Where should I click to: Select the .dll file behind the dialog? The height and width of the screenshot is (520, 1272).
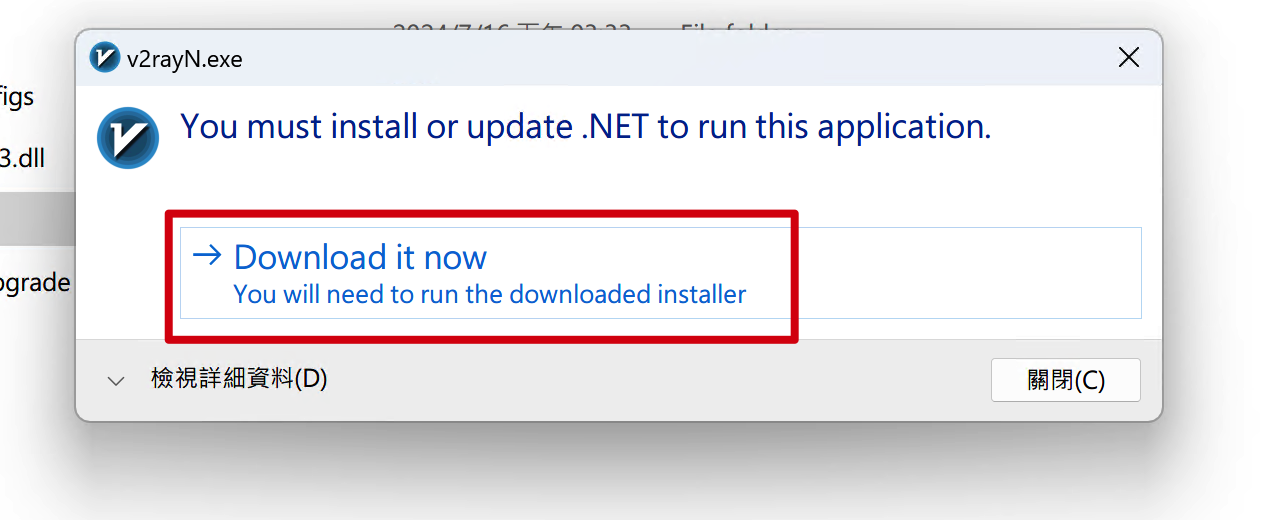coord(22,159)
